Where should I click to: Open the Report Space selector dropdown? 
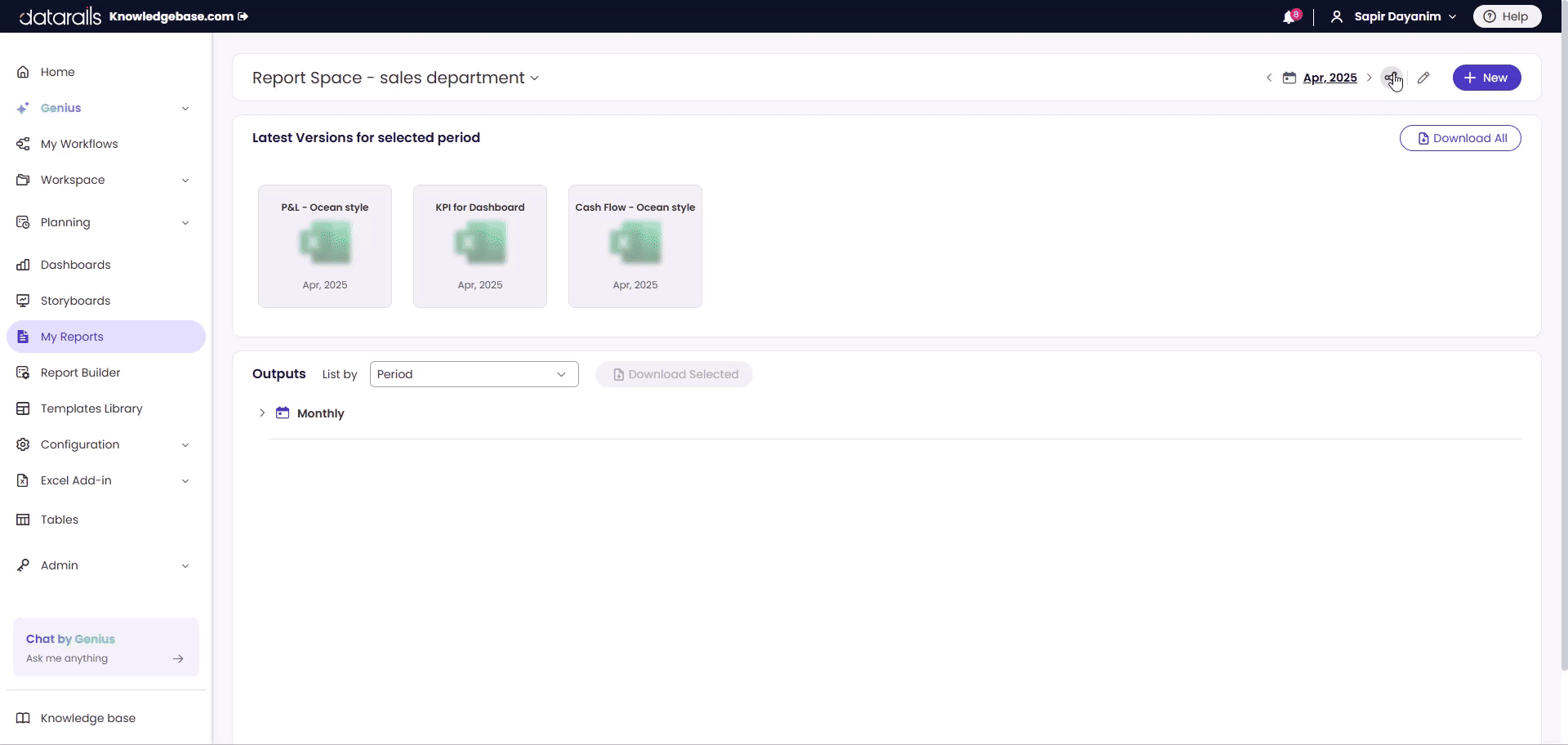click(x=395, y=78)
